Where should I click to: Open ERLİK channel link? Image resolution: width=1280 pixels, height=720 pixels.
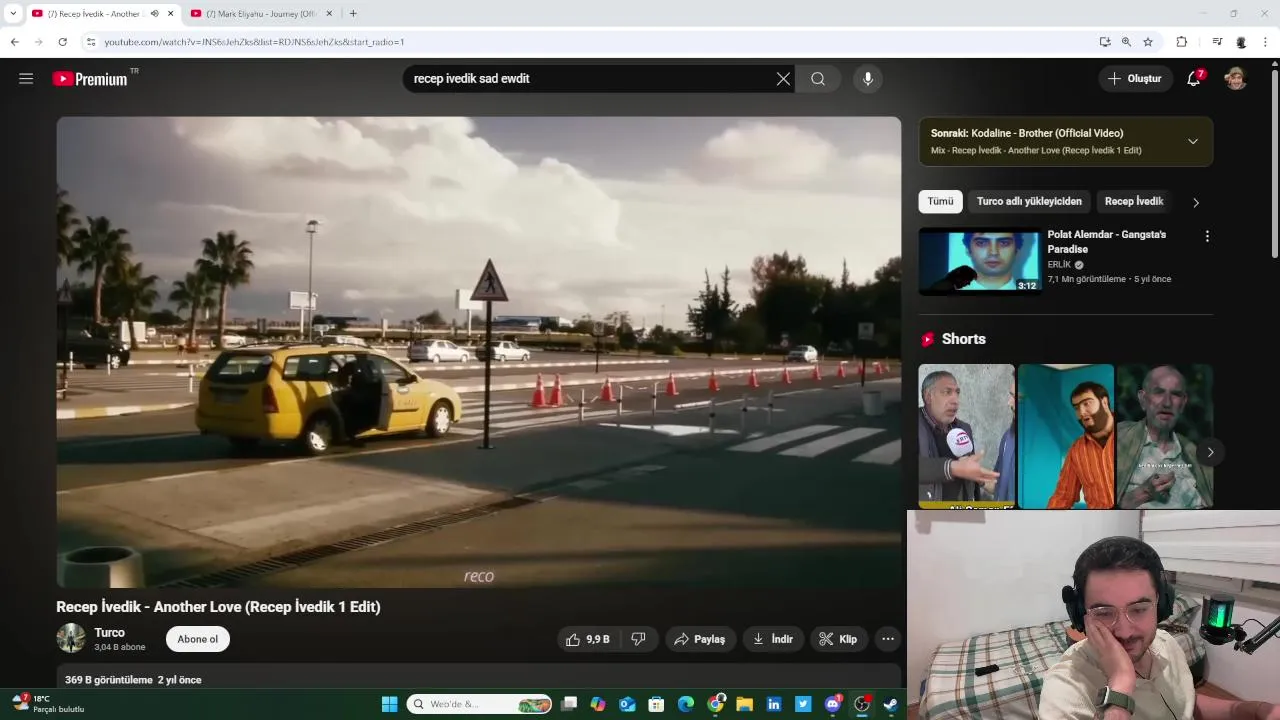coord(1059,265)
